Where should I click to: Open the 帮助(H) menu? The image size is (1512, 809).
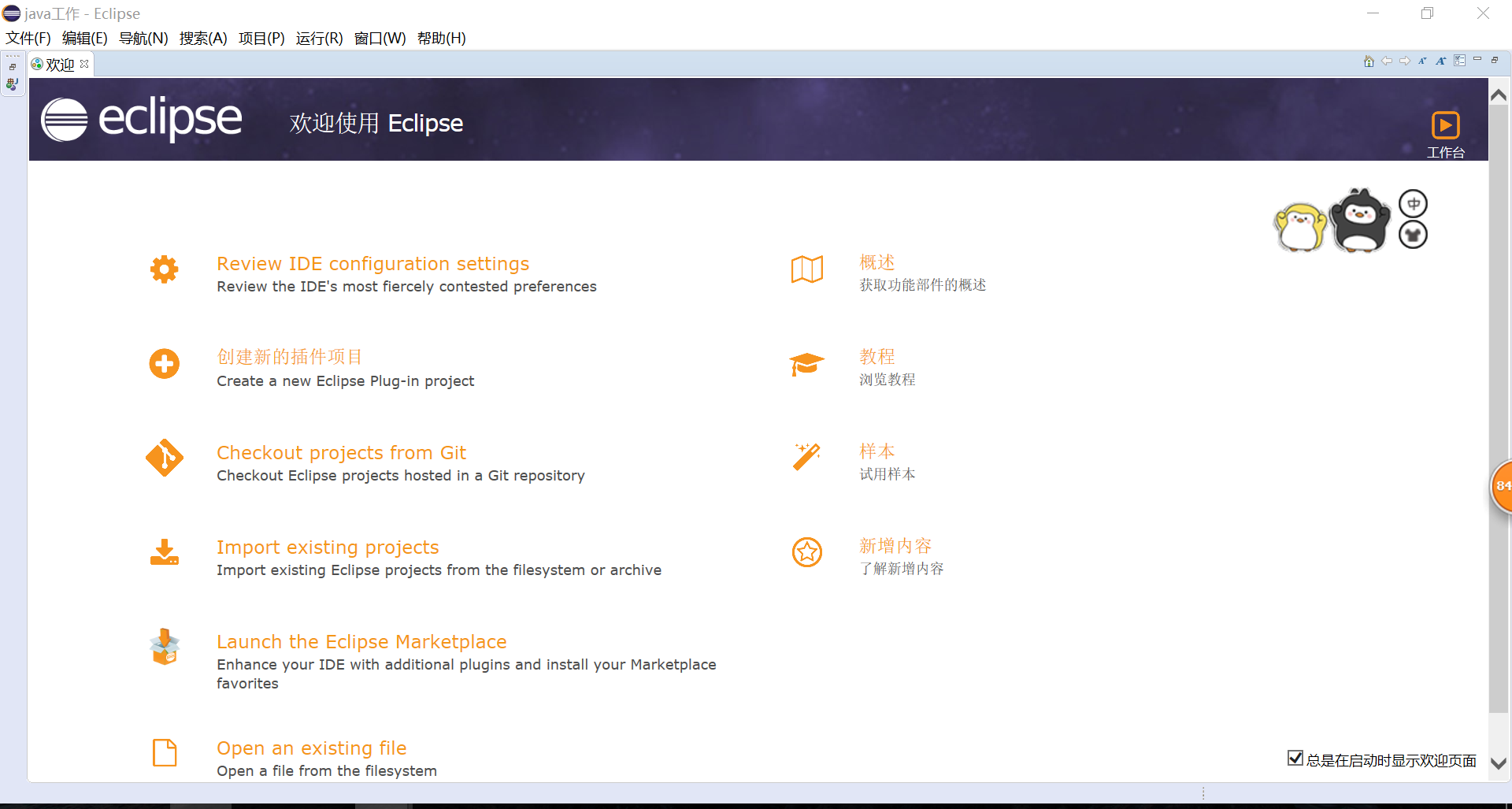pyautogui.click(x=442, y=38)
